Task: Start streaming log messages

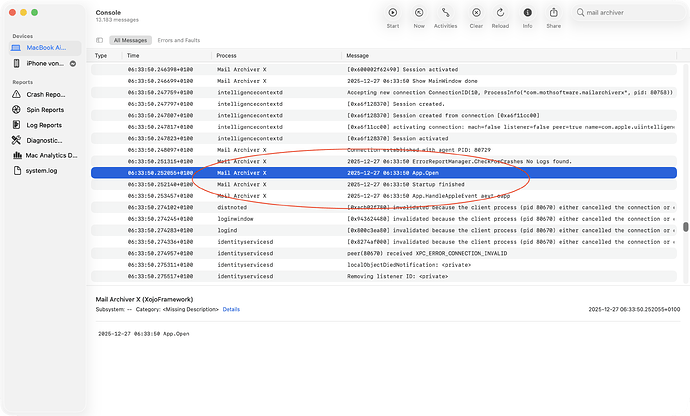Action: [x=393, y=13]
